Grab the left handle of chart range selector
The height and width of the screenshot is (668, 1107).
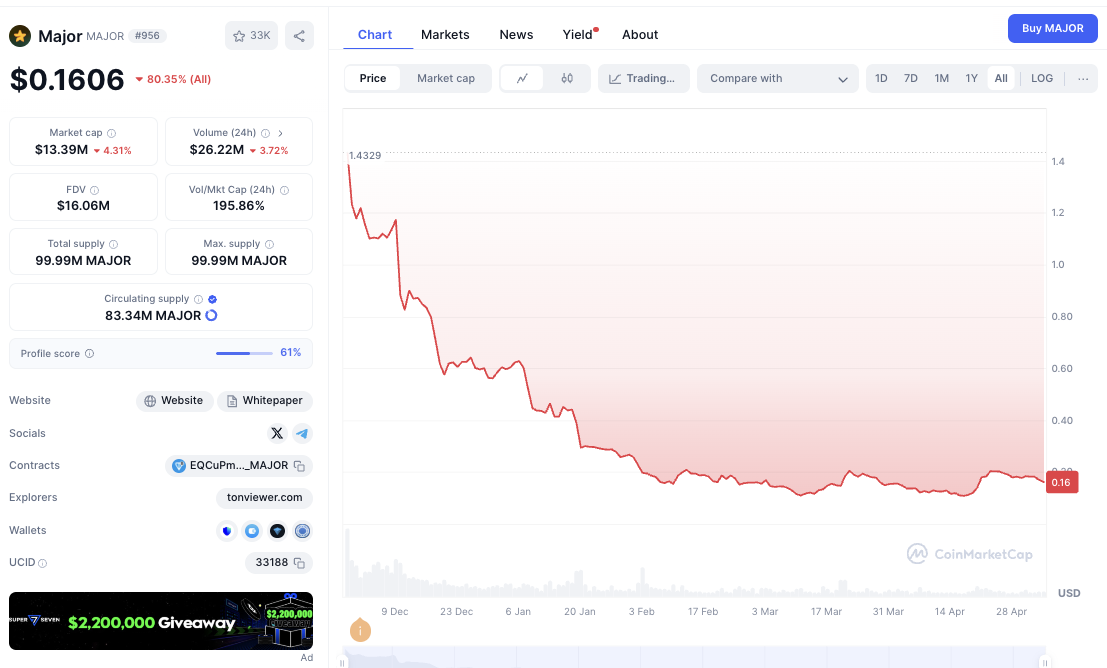[x=342, y=662]
